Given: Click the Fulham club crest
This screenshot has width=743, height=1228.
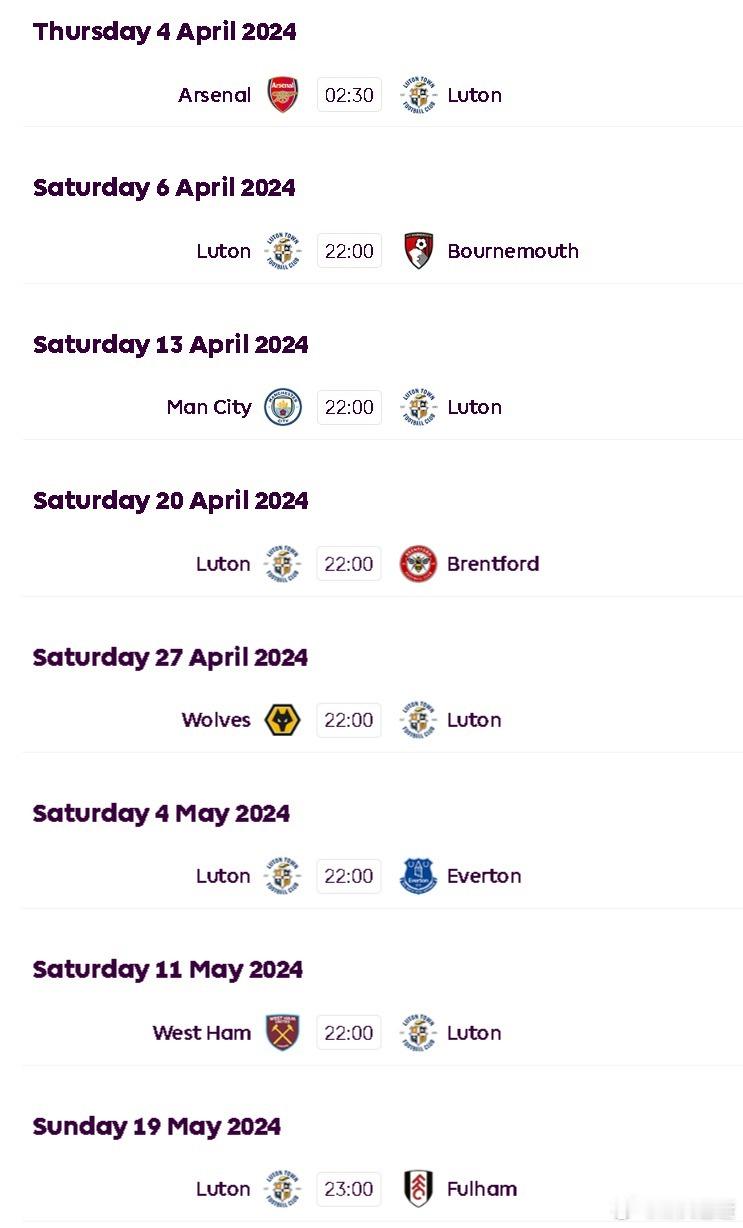Looking at the screenshot, I should tap(418, 1189).
